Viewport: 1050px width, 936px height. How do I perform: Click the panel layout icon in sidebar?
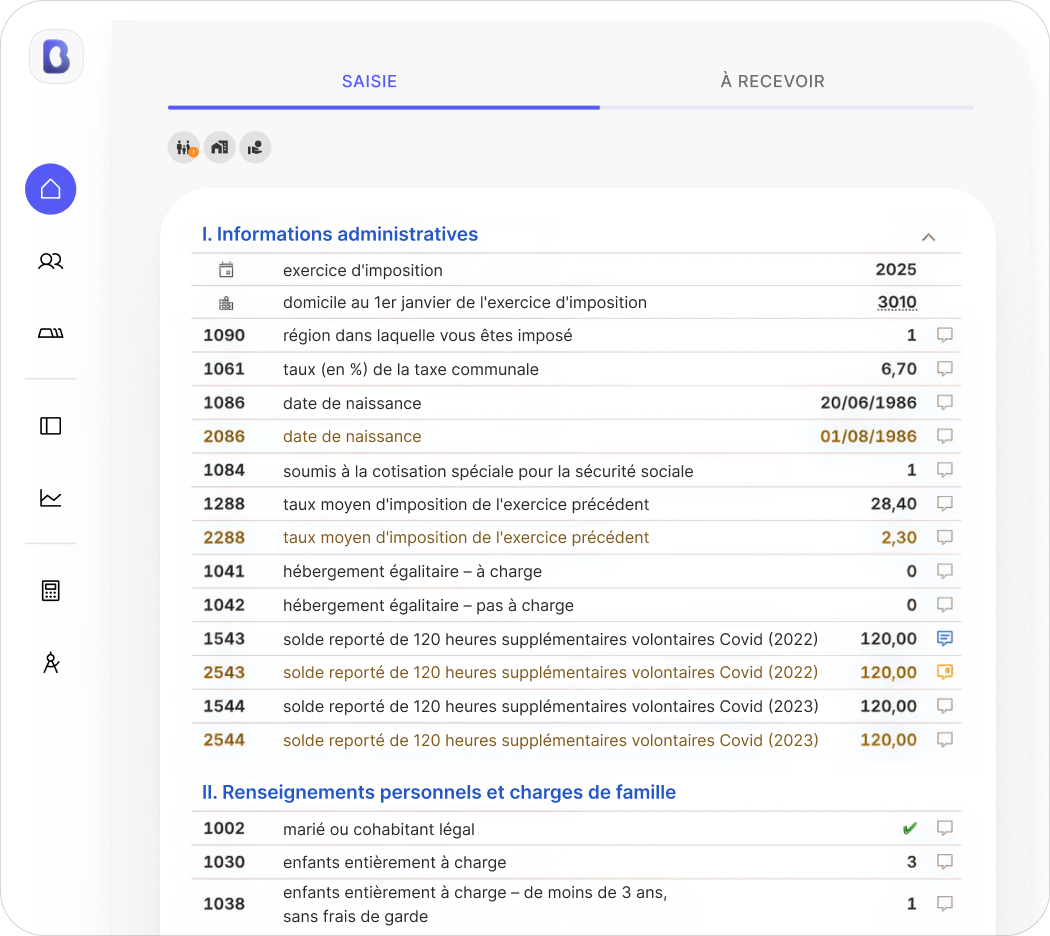pos(51,426)
